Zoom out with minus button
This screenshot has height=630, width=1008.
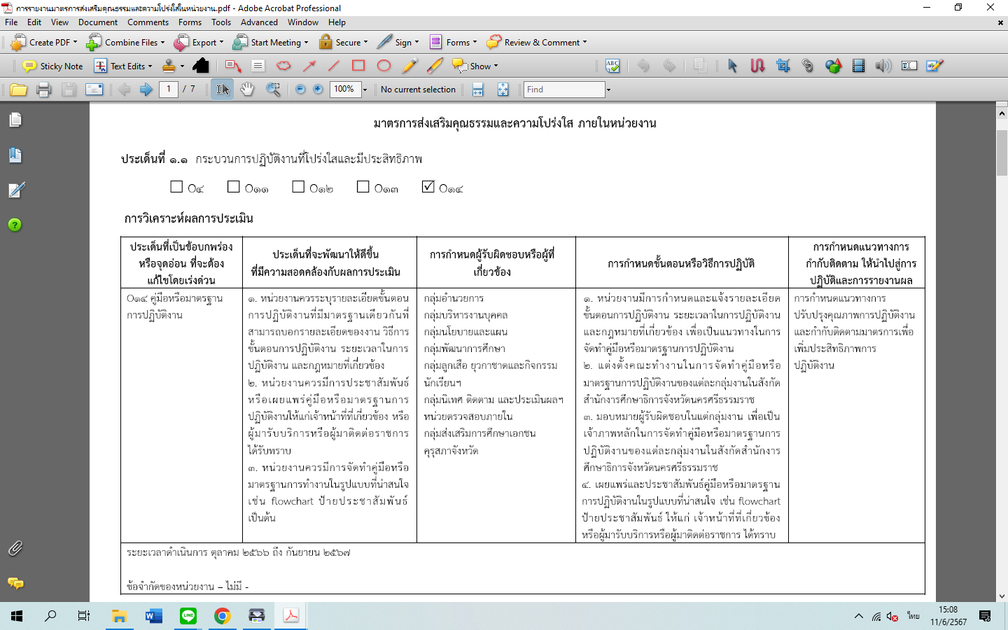[x=300, y=89]
